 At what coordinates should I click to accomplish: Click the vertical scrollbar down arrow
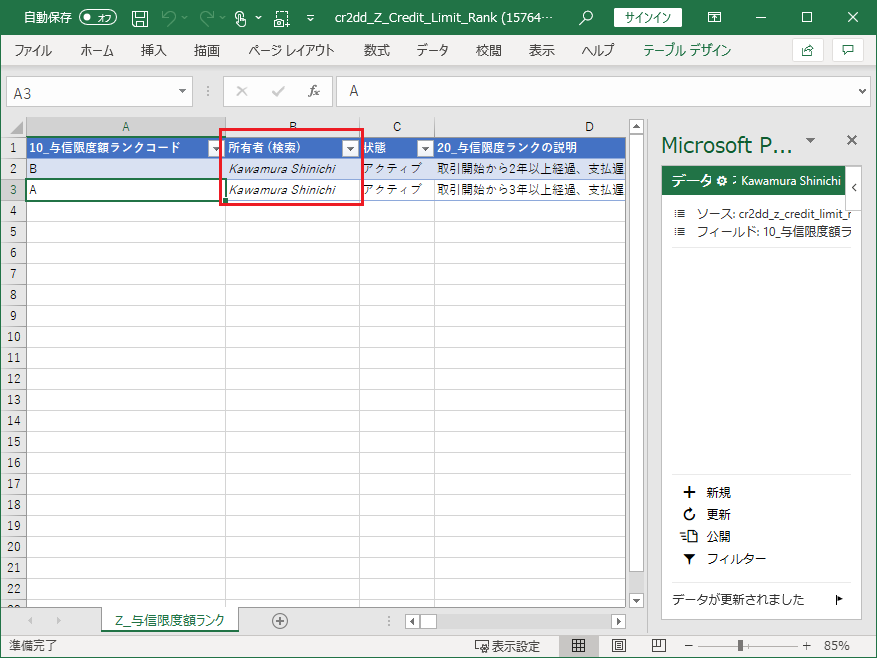click(x=636, y=600)
